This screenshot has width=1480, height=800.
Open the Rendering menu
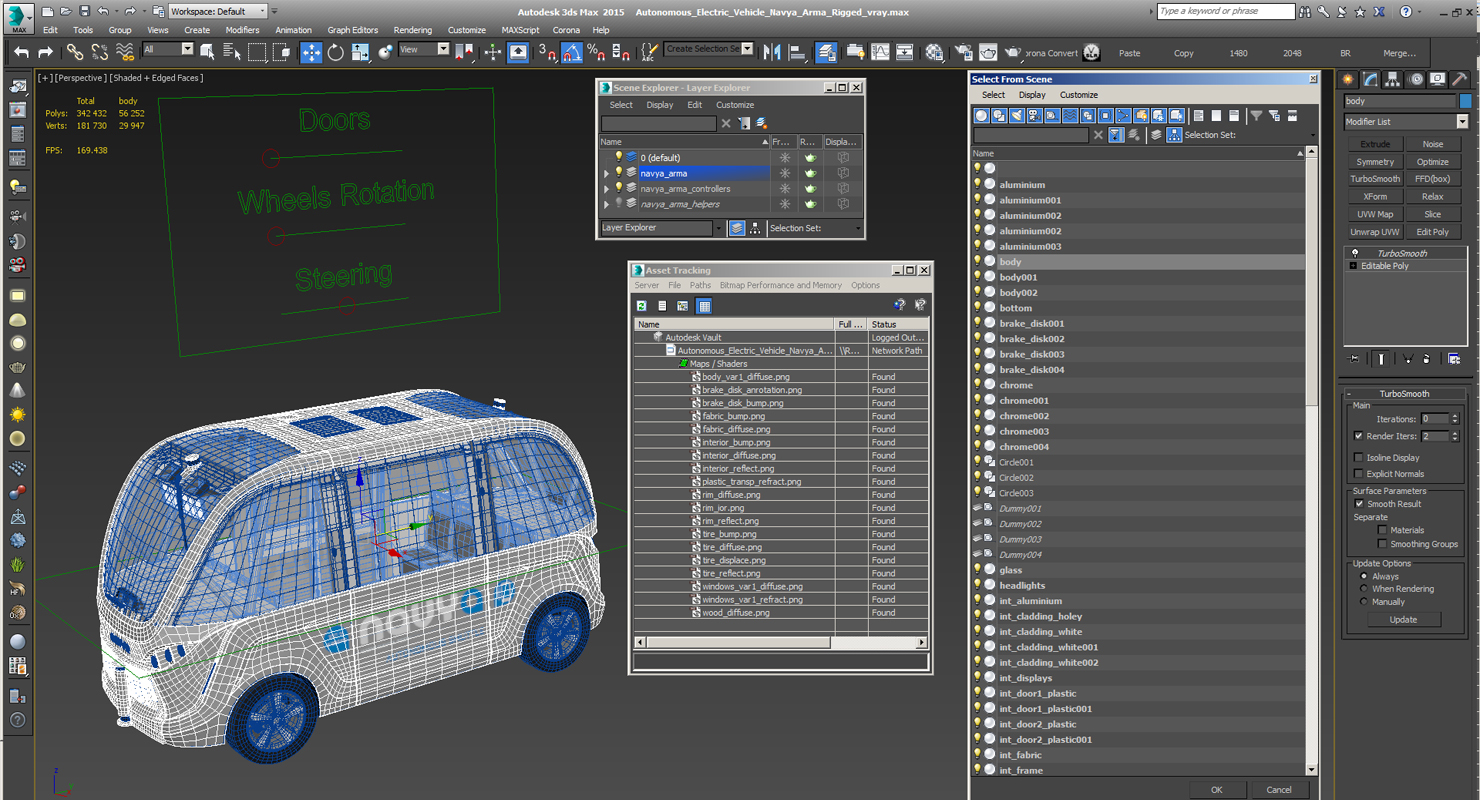click(x=413, y=30)
